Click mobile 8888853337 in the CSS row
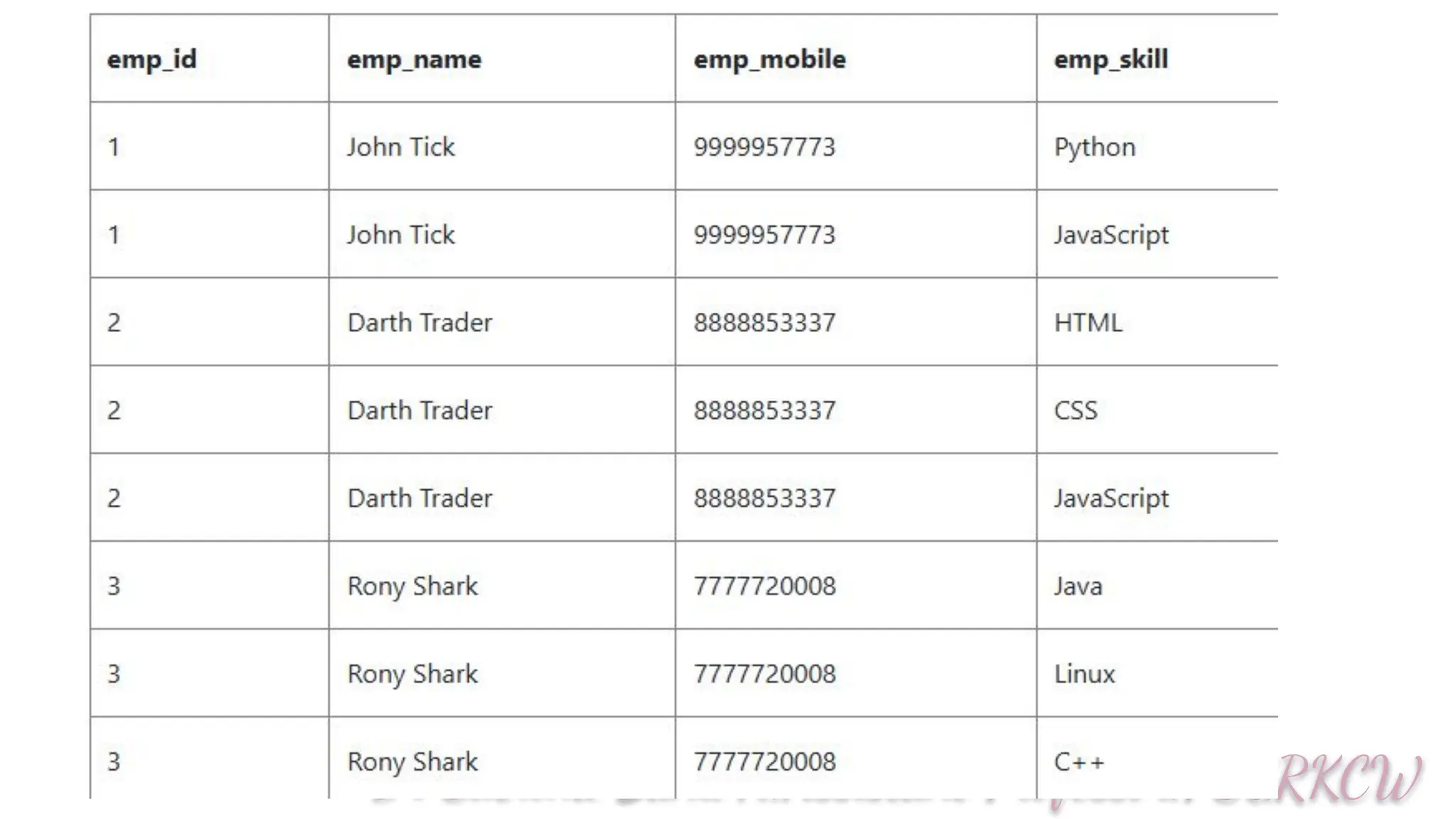Image resolution: width=1456 pixels, height=819 pixels. point(764,410)
